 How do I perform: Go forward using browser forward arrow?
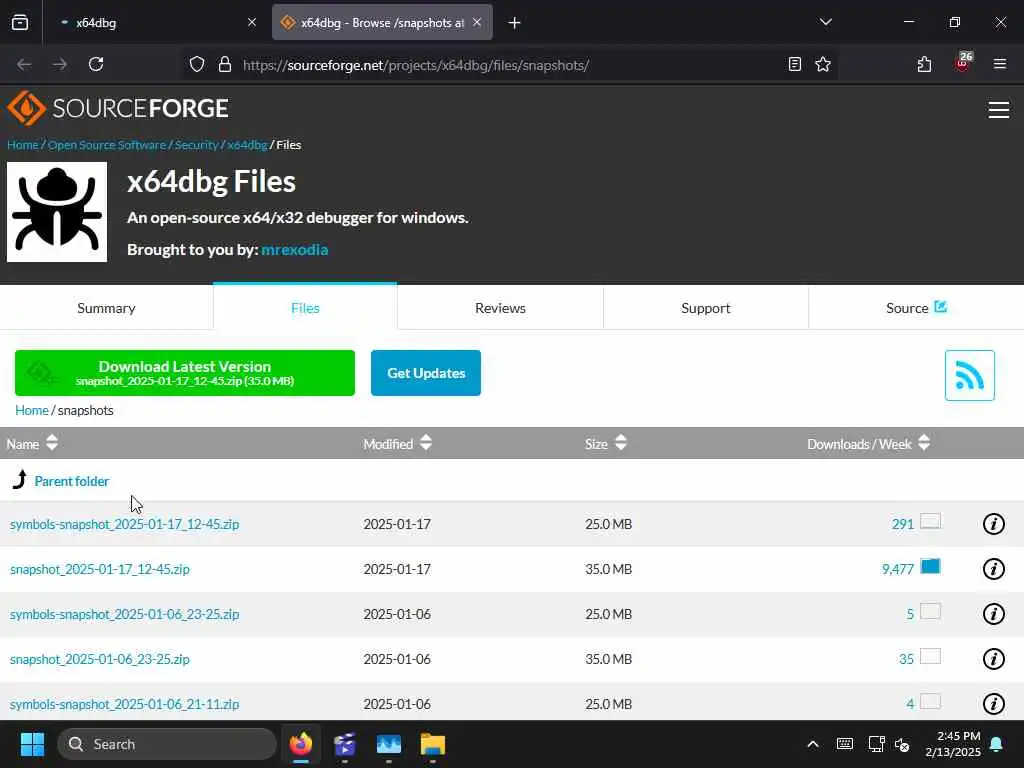point(60,65)
